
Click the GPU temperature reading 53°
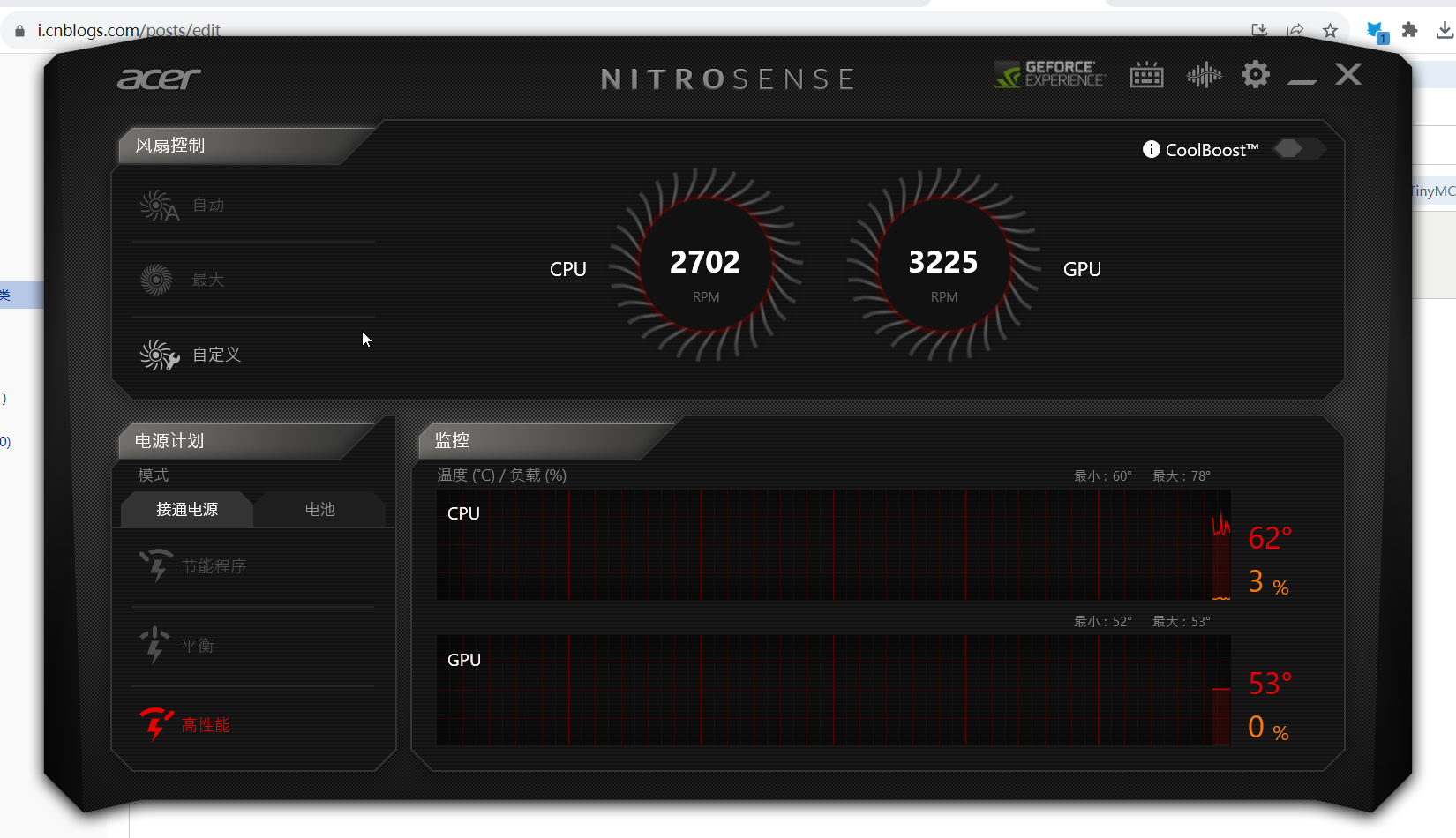1270,684
